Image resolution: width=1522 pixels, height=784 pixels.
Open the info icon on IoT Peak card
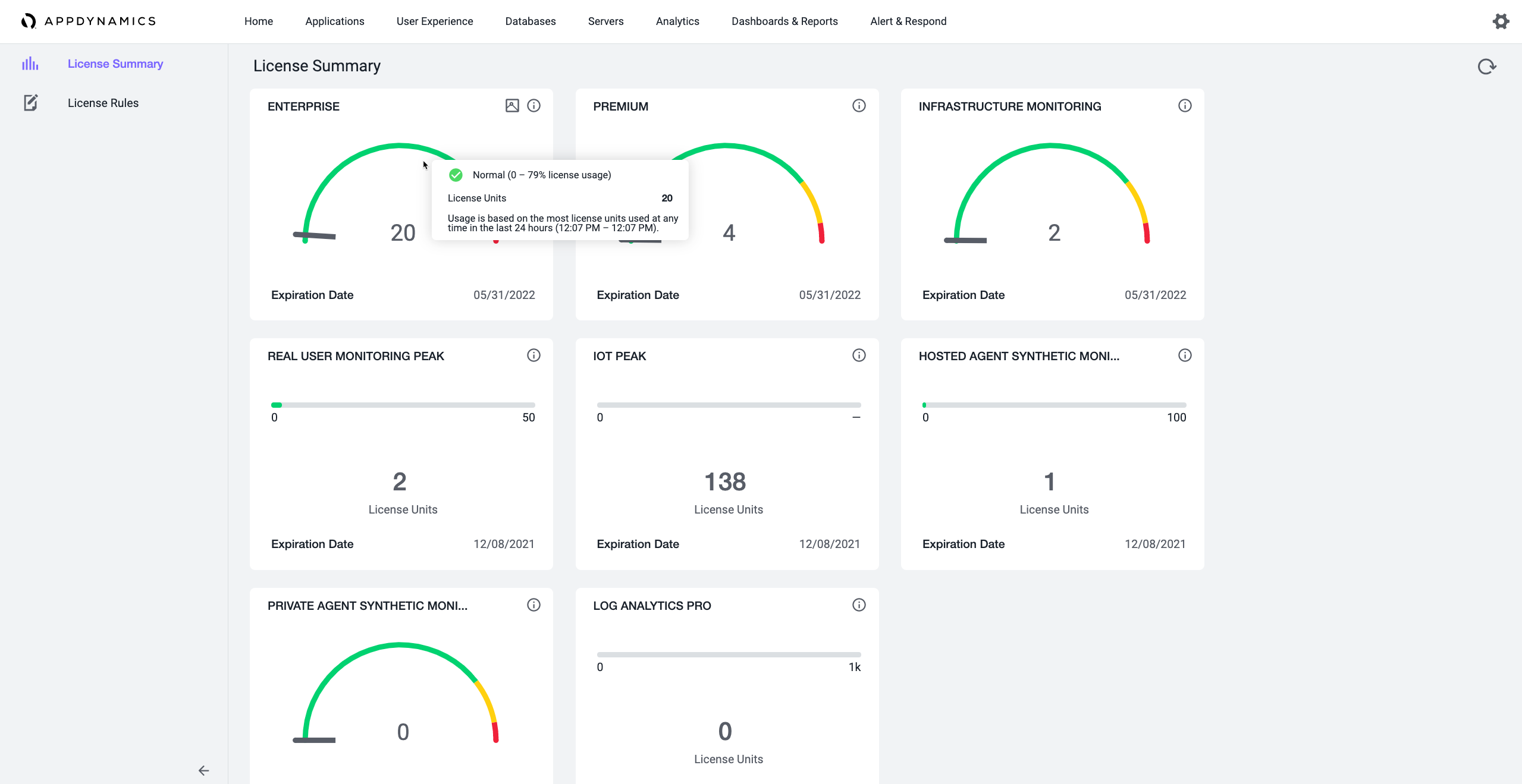859,355
